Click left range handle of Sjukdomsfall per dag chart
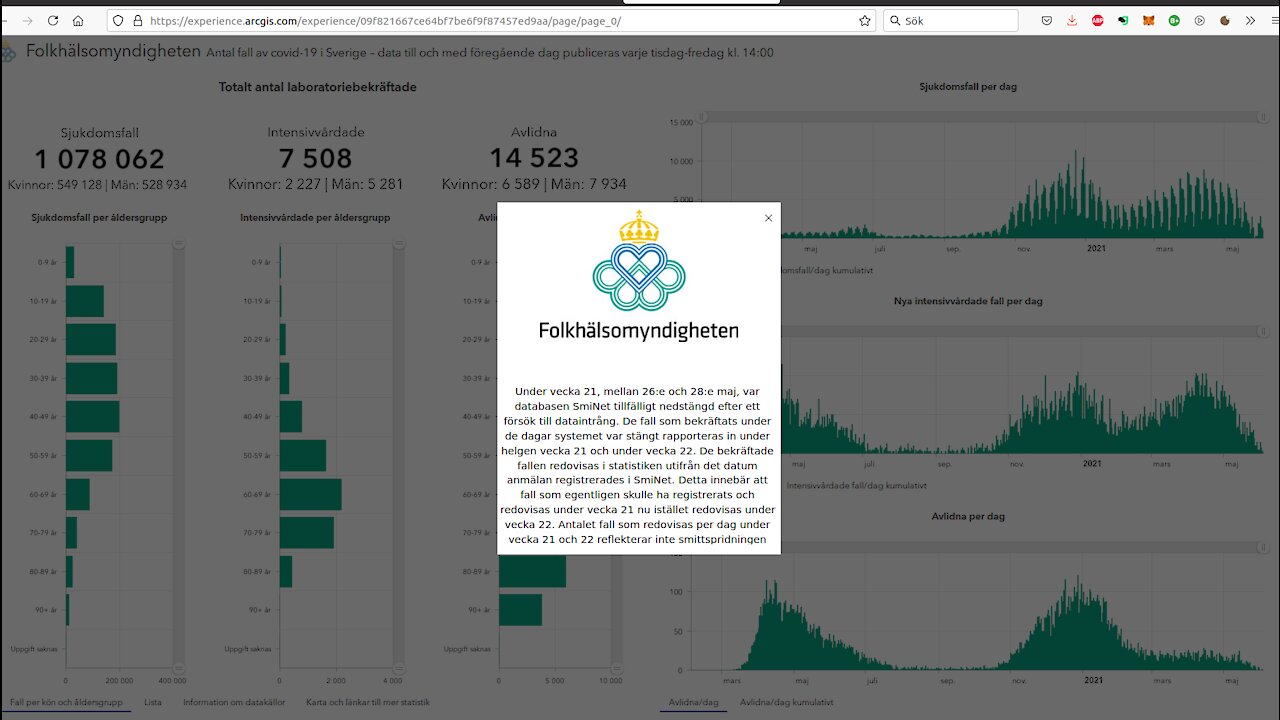Viewport: 1280px width, 720px height. click(x=702, y=117)
